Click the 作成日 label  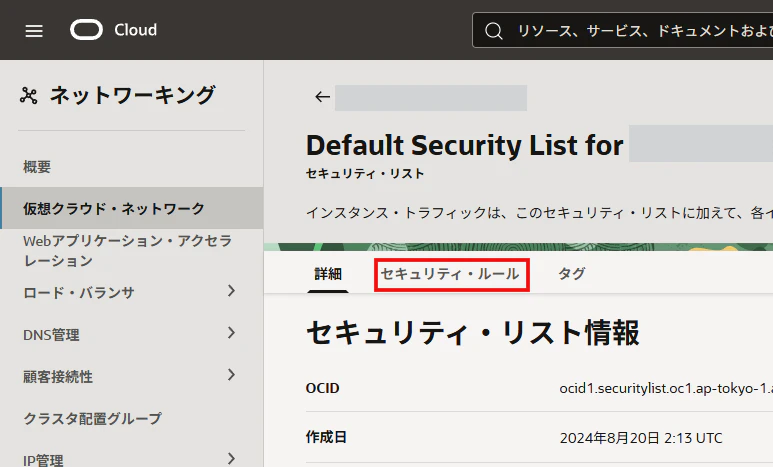pos(326,437)
